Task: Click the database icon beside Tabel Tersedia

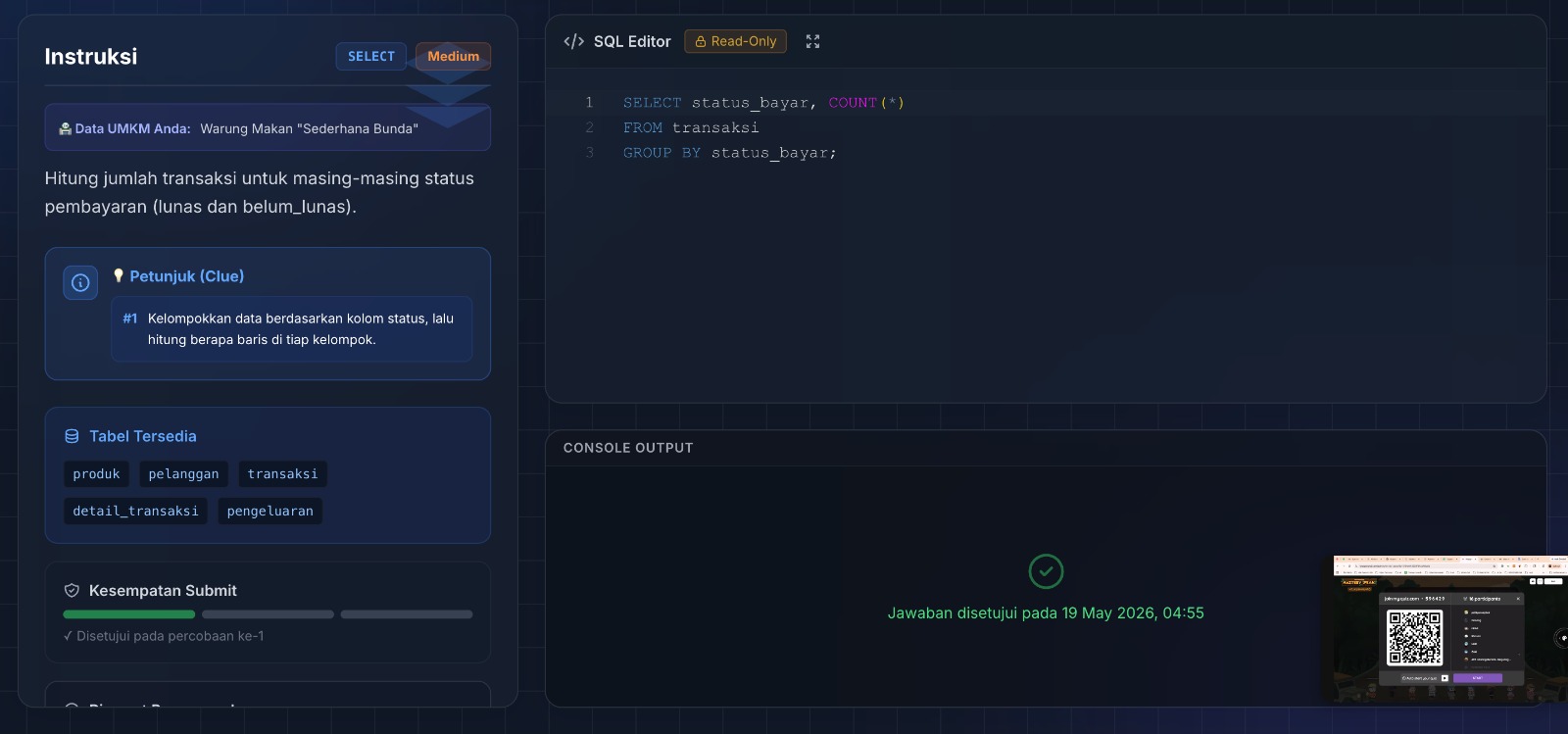Action: click(72, 436)
